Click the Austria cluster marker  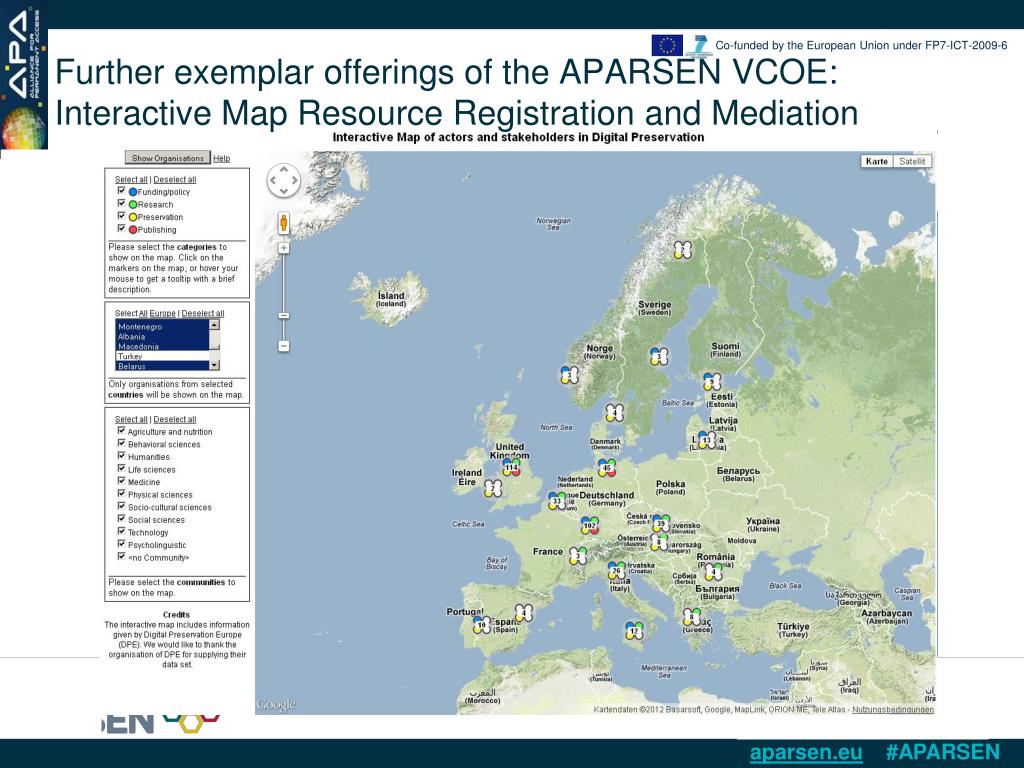click(660, 542)
